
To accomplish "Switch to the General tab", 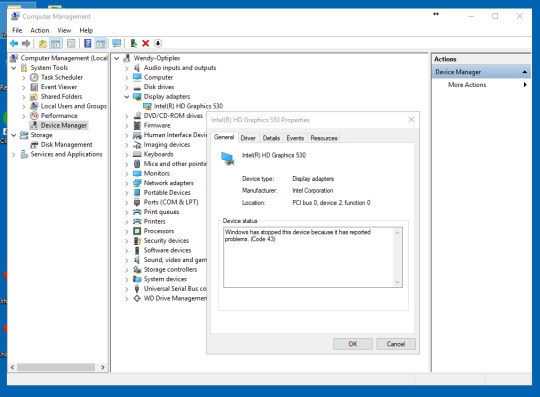I will (224, 137).
